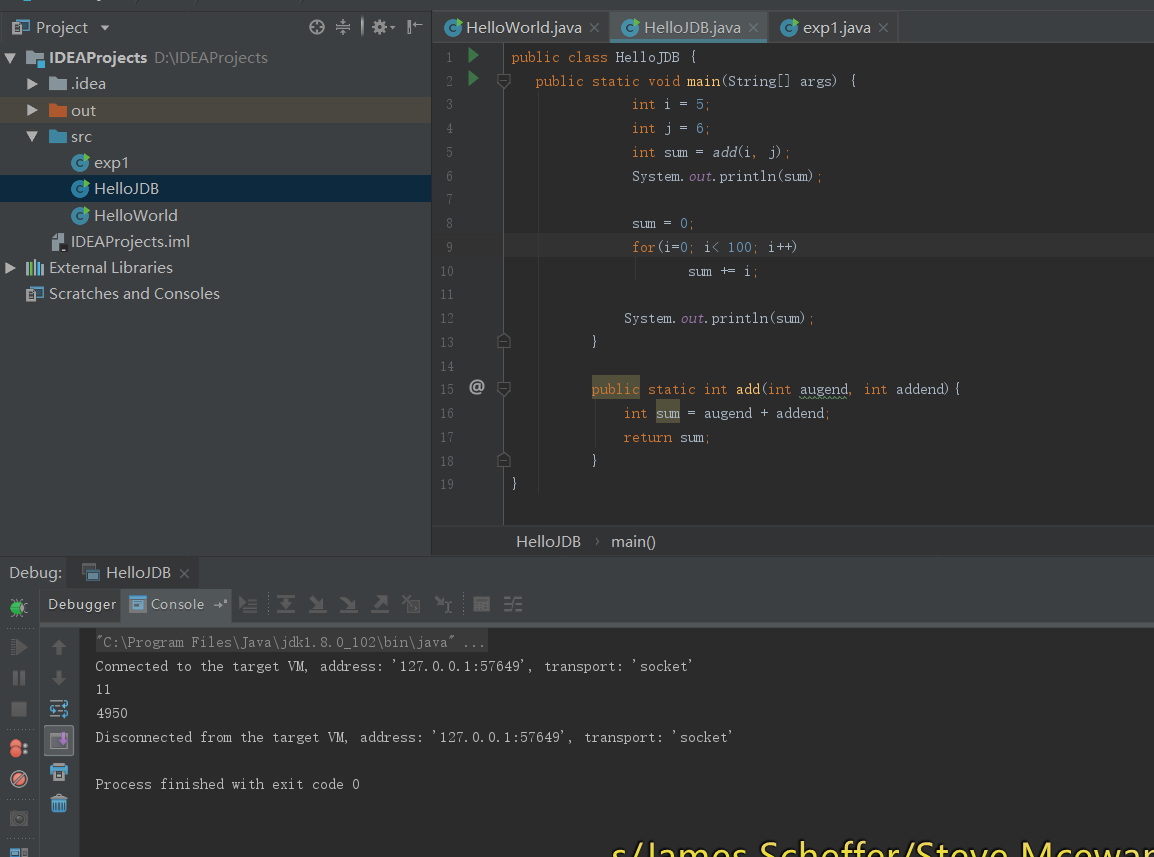Expand the .idea folder
The image size is (1154, 857).
click(32, 84)
